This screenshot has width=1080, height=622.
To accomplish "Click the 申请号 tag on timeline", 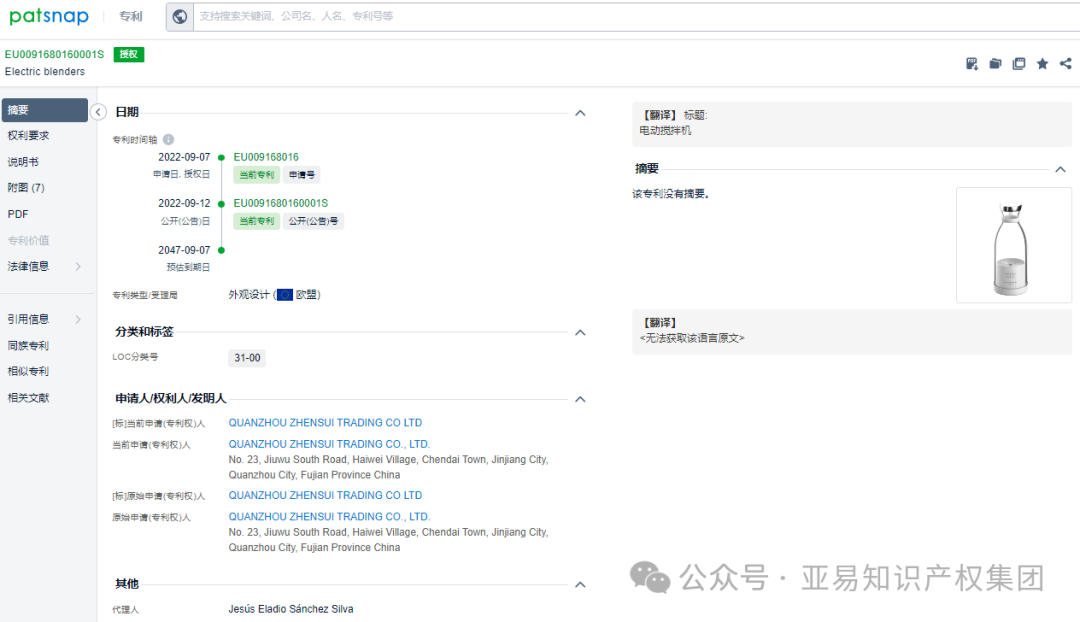I will pyautogui.click(x=302, y=175).
